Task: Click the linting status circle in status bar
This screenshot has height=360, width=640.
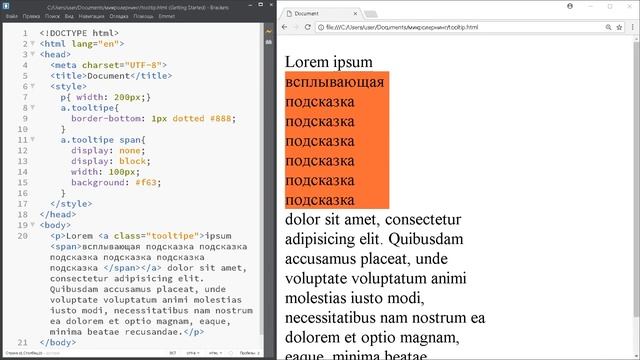Action: coord(231,353)
